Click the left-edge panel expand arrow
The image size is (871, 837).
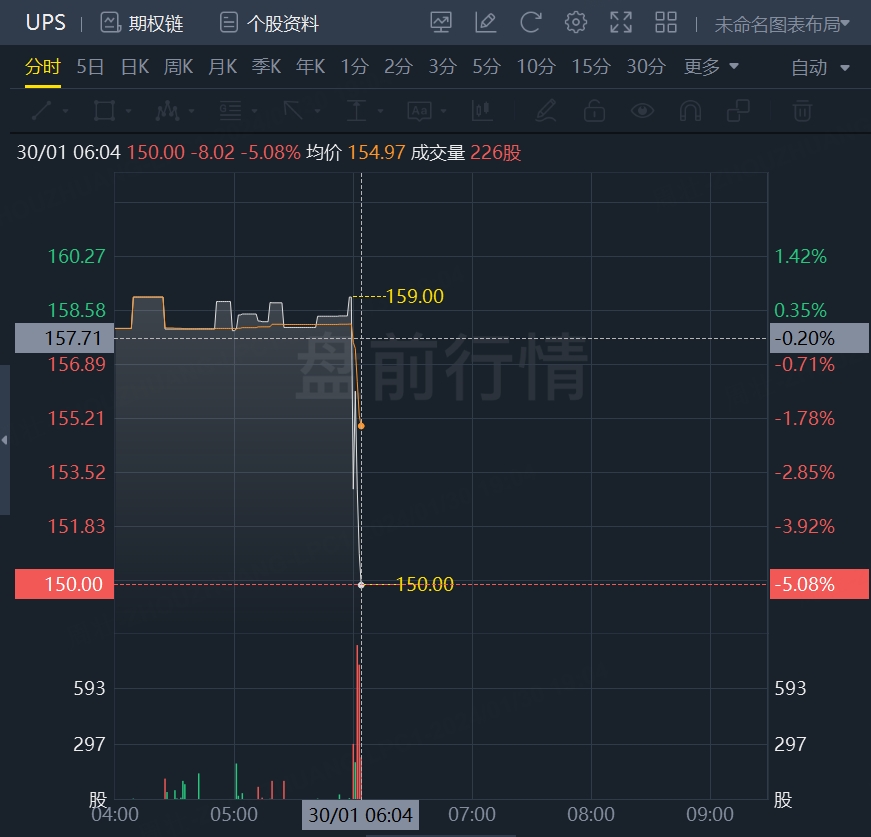[x=5, y=440]
